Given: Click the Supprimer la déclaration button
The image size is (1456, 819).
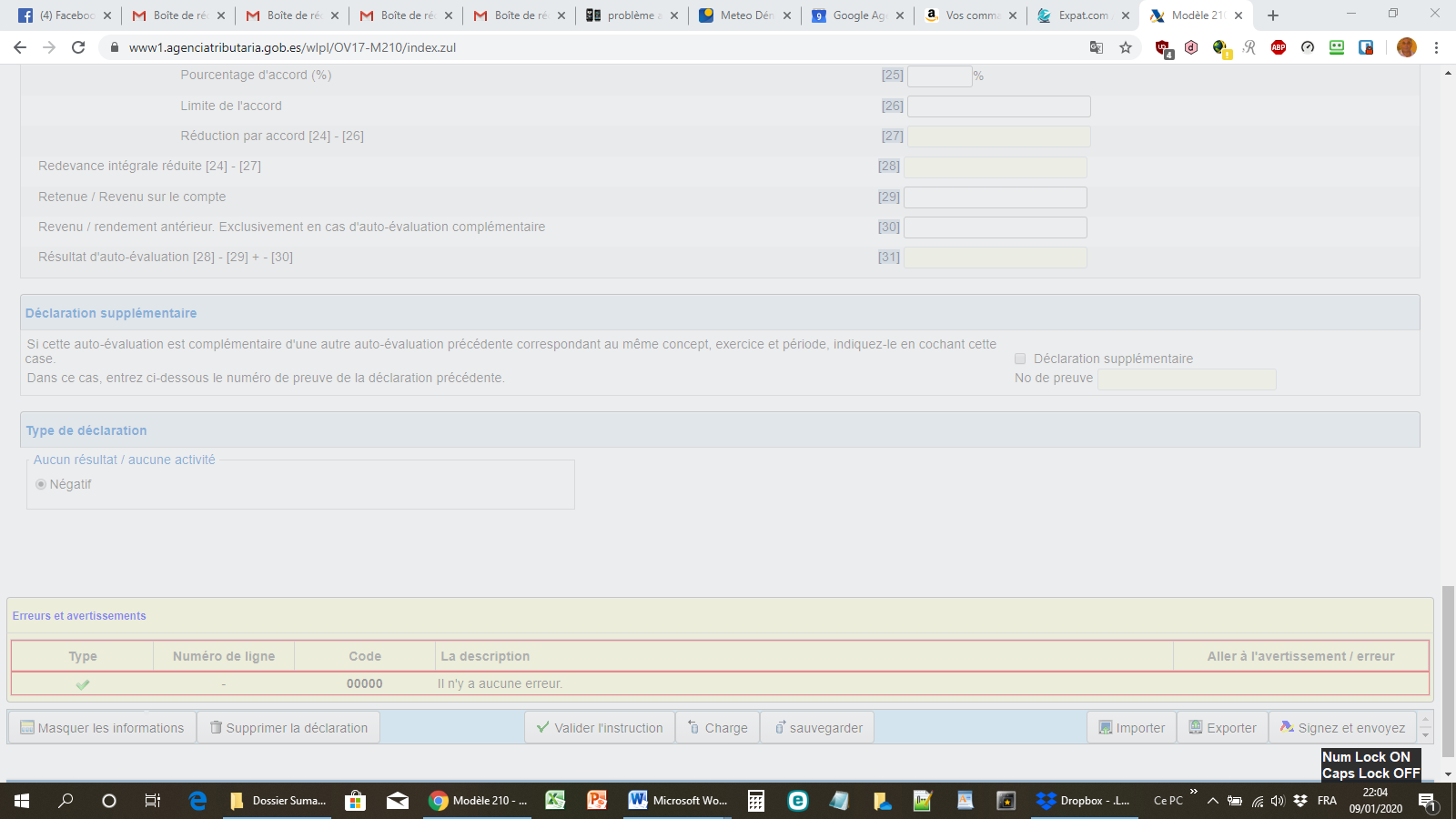Looking at the screenshot, I should click(x=288, y=728).
